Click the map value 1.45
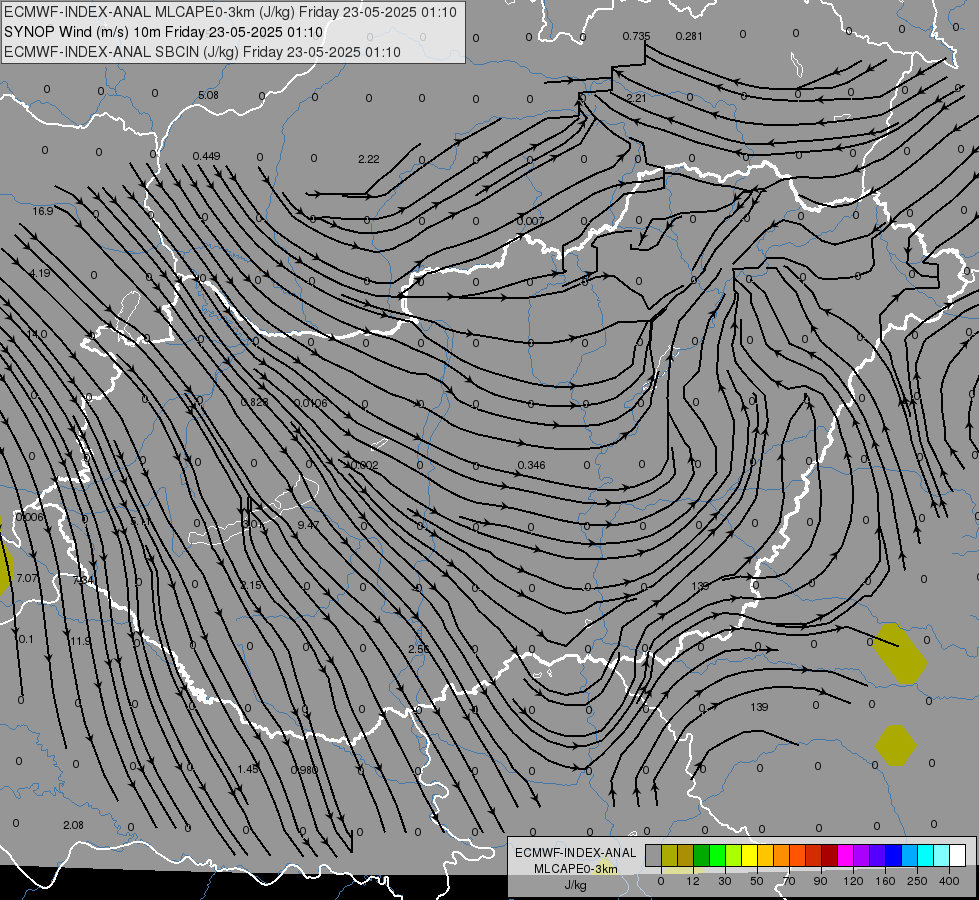The height and width of the screenshot is (900, 979). [248, 769]
